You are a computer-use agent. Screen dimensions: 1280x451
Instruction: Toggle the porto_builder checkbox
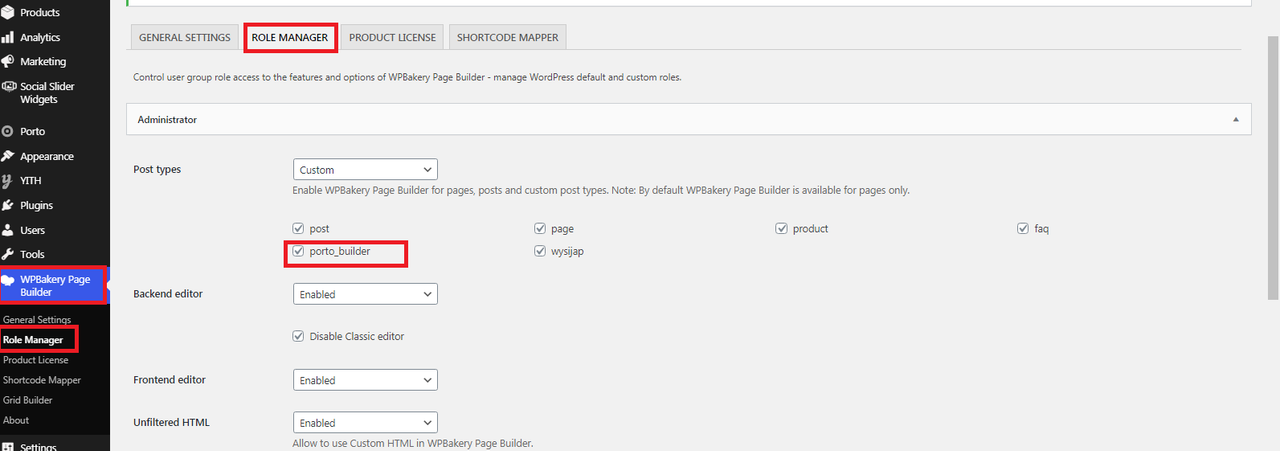(299, 252)
